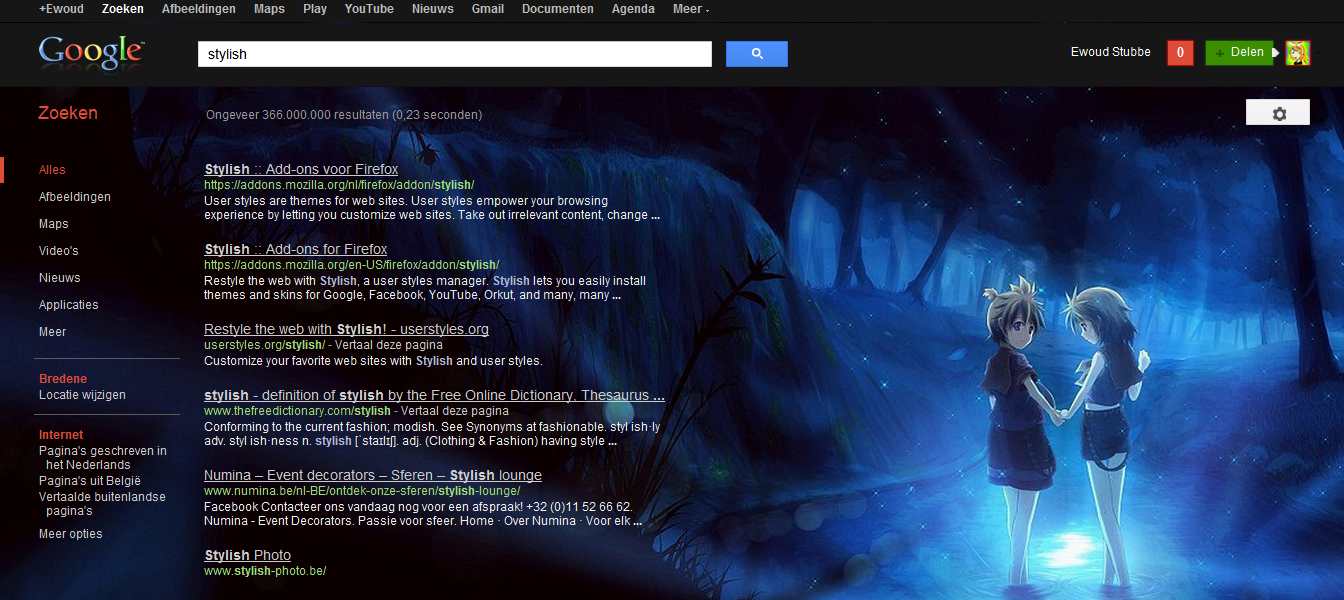Open the Free Online Dictionary stylish definition

(x=434, y=395)
